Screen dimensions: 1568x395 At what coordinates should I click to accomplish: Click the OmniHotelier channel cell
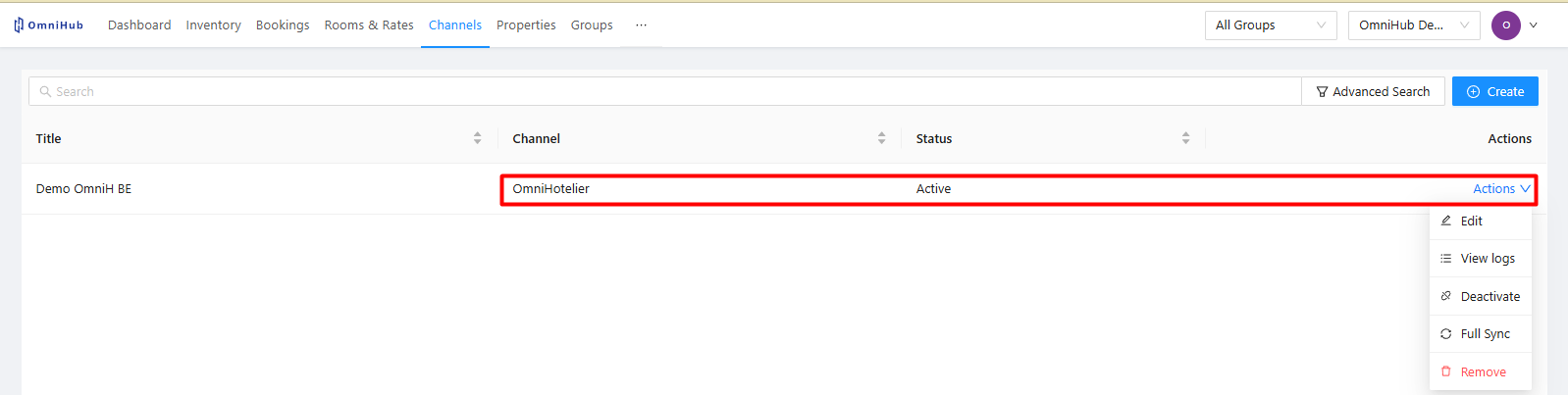coord(551,189)
